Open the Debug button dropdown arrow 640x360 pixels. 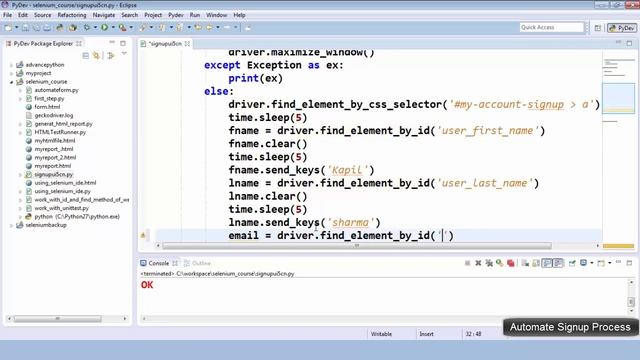tap(95, 27)
